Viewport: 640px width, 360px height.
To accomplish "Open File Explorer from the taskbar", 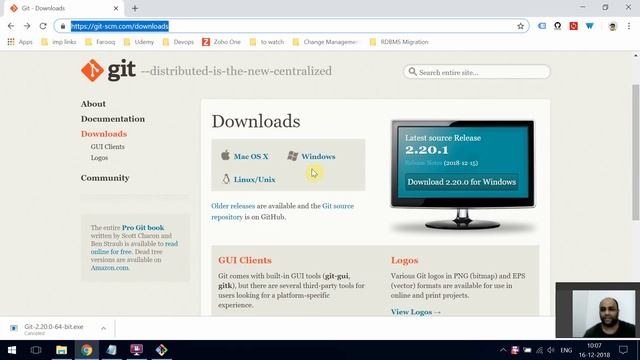I will [x=61, y=350].
